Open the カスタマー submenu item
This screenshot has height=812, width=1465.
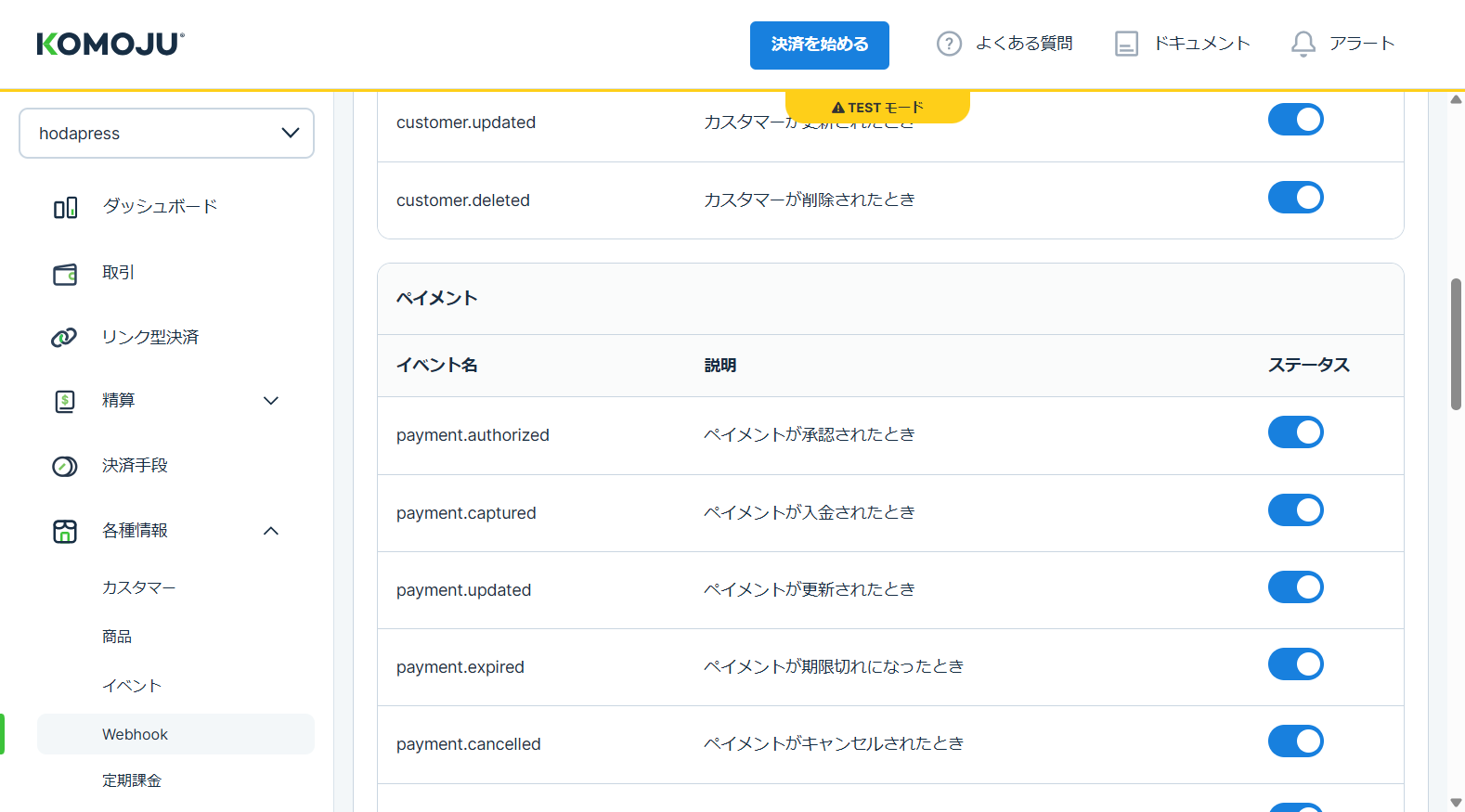click(x=139, y=587)
